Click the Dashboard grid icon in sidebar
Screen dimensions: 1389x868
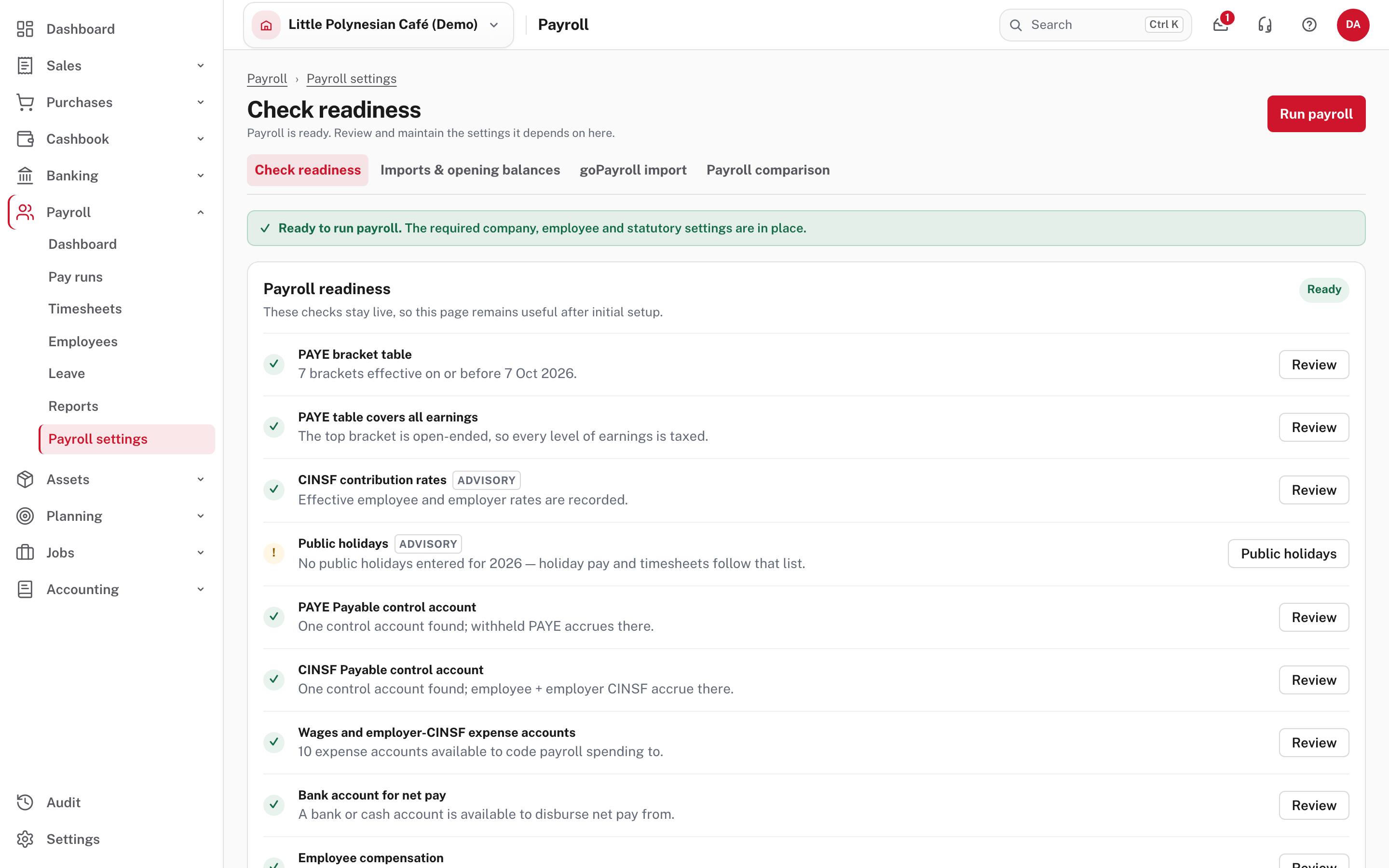(x=25, y=29)
